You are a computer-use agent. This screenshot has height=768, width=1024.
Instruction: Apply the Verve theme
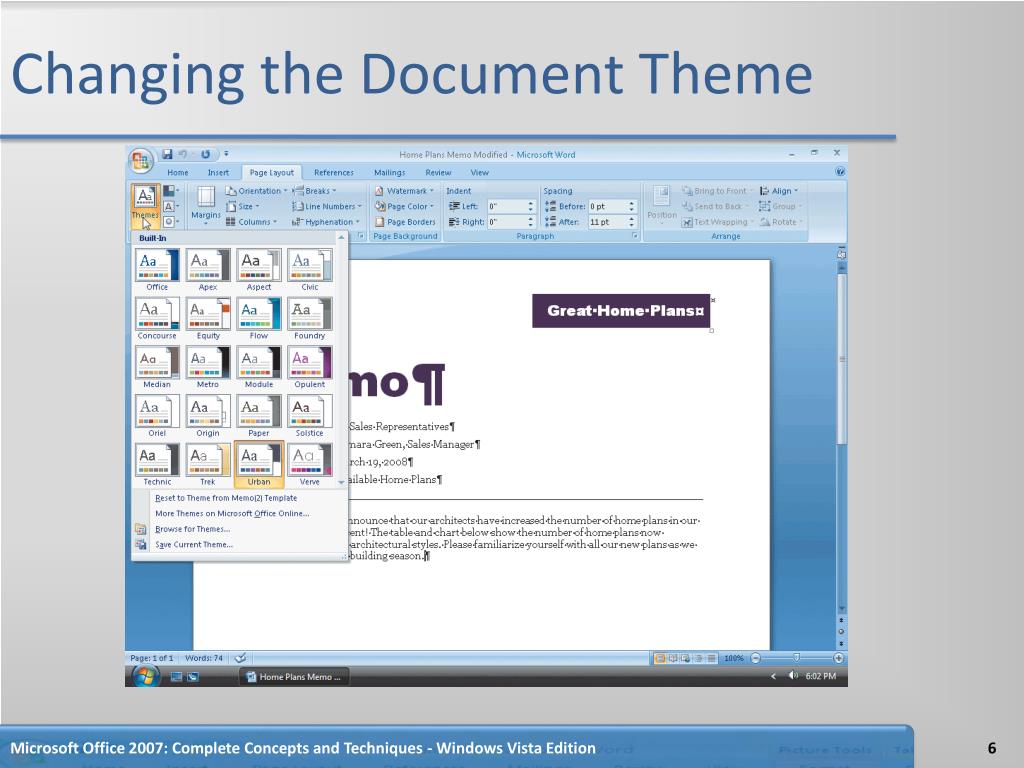310,464
